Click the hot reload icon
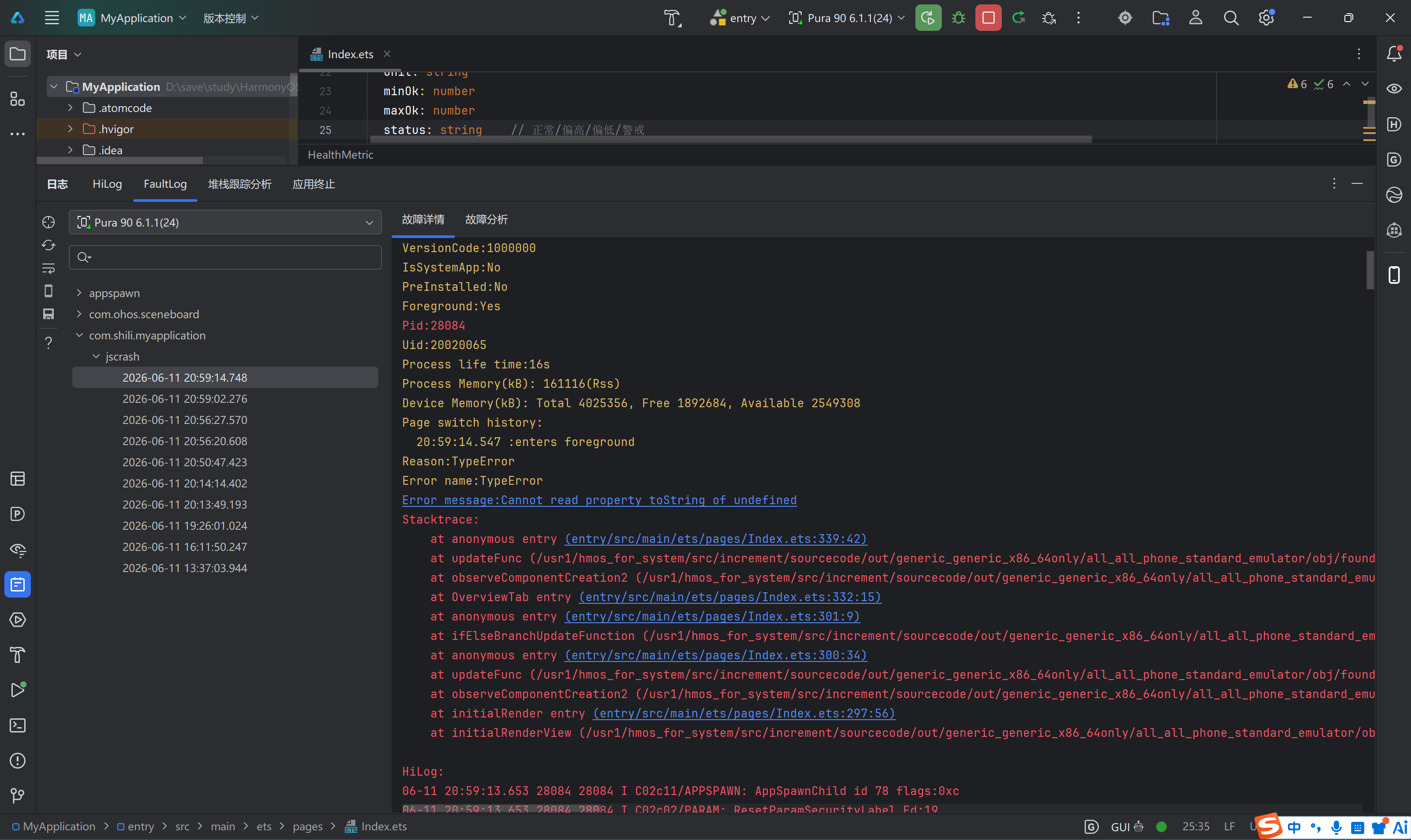Image resolution: width=1411 pixels, height=840 pixels. pos(1019,18)
